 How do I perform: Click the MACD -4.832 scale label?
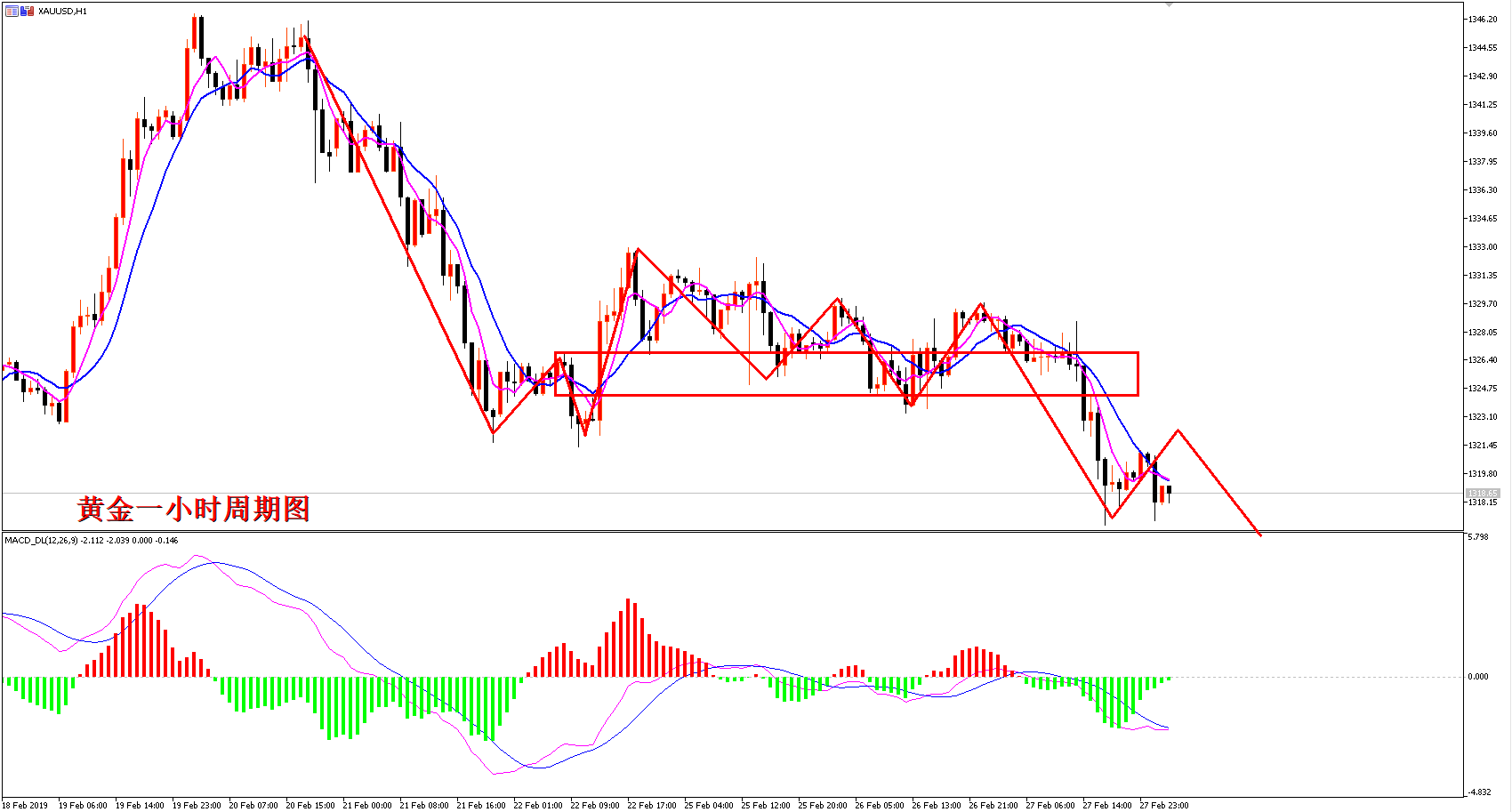pyautogui.click(x=1479, y=792)
